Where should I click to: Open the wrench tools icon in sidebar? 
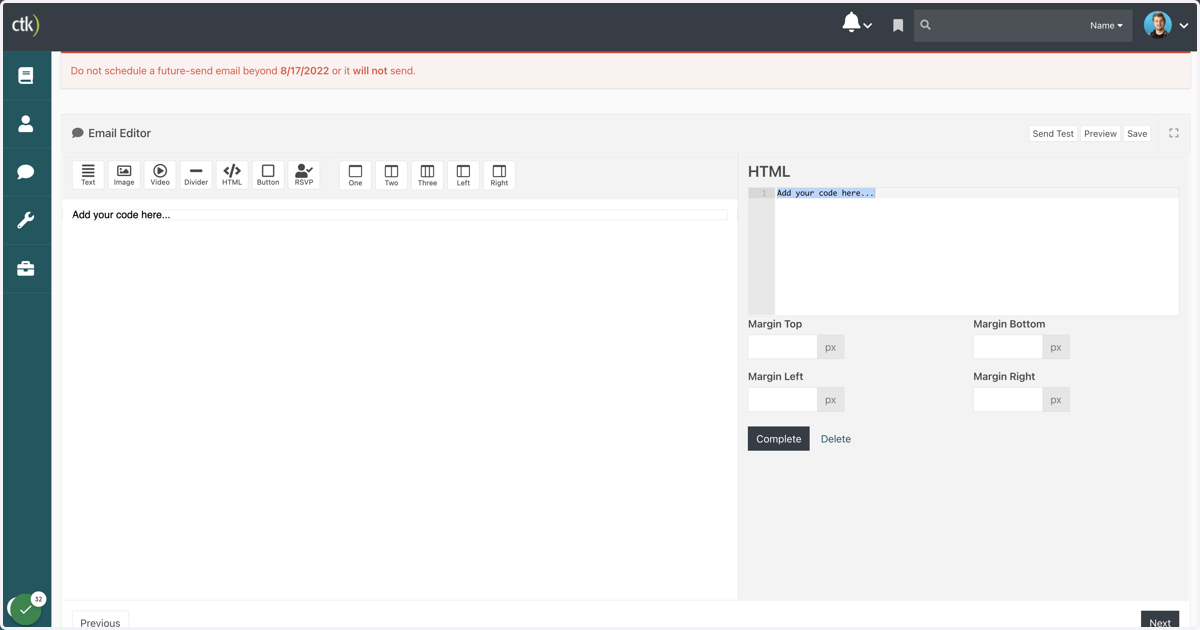click(26, 220)
